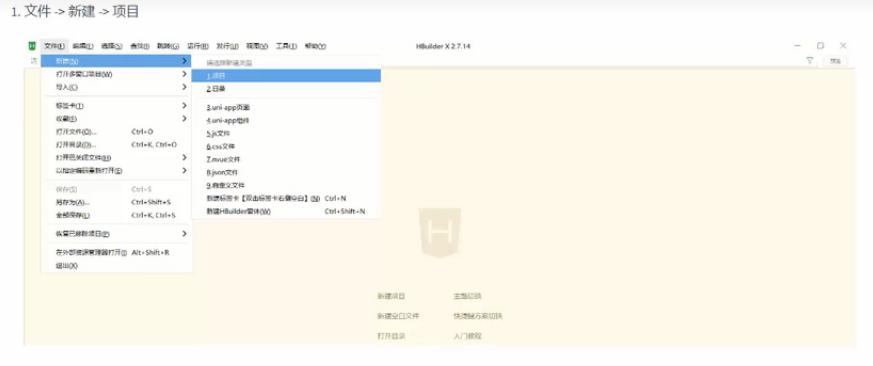Select 5.js文件 entry

(286, 134)
